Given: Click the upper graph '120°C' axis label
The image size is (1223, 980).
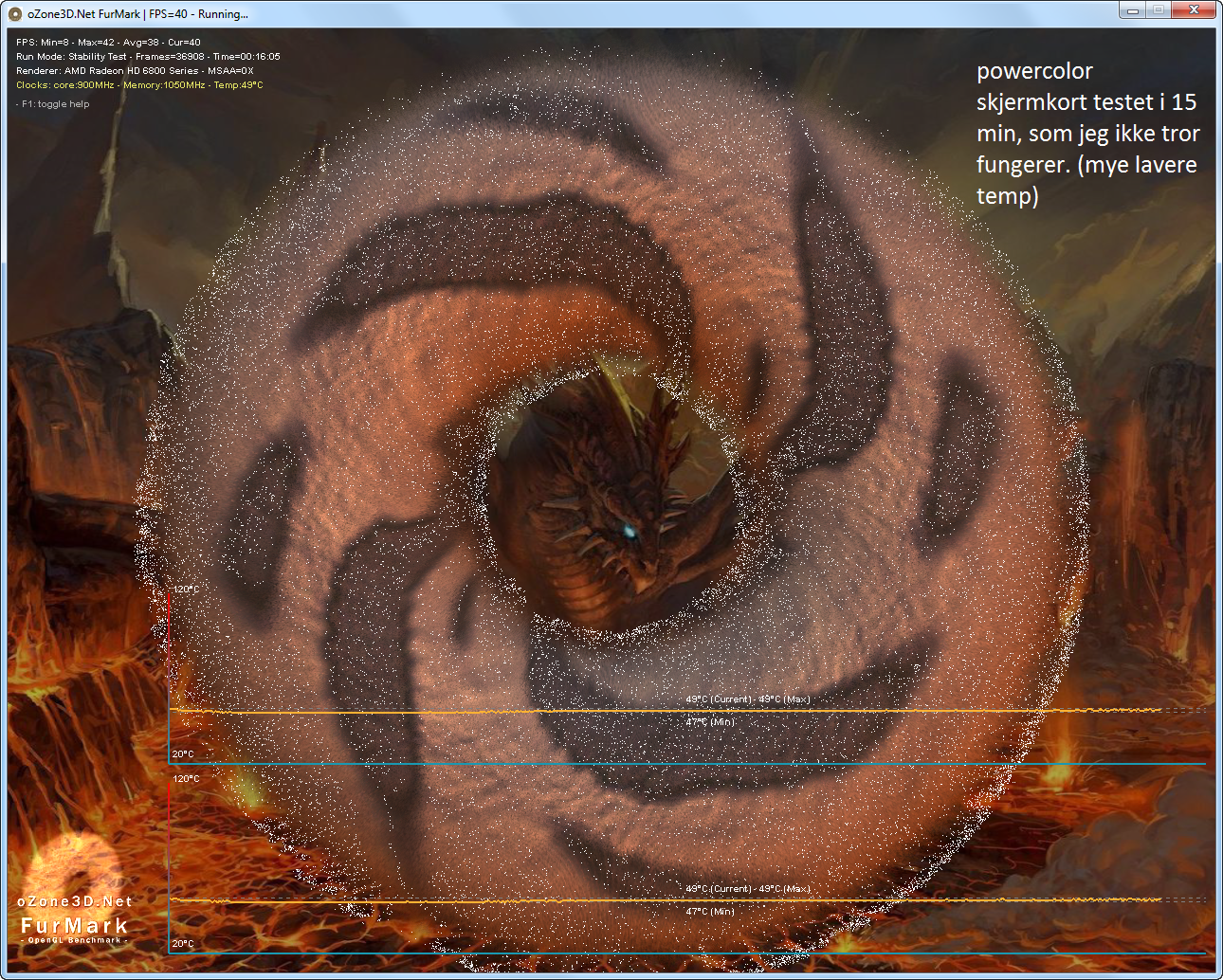Looking at the screenshot, I should [x=186, y=590].
